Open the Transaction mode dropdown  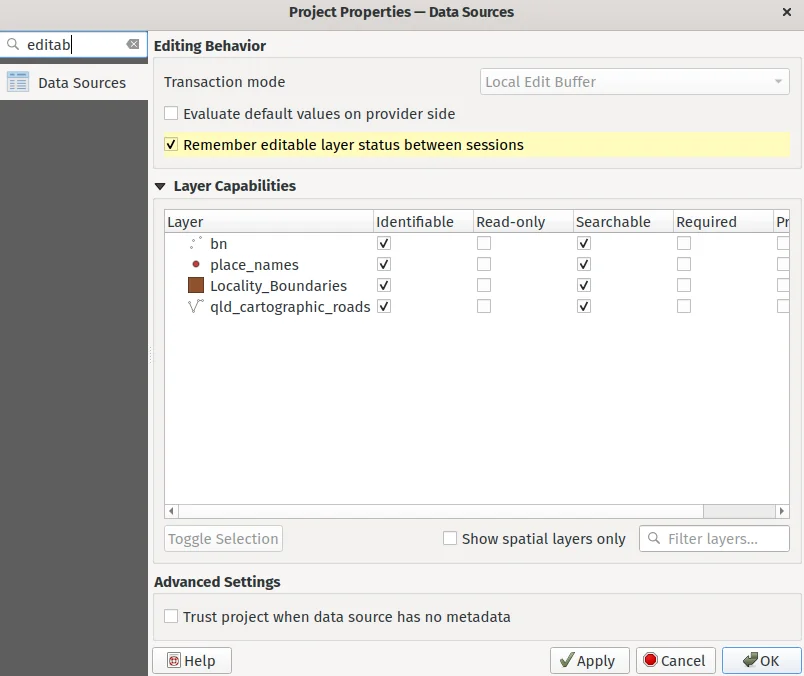click(634, 82)
